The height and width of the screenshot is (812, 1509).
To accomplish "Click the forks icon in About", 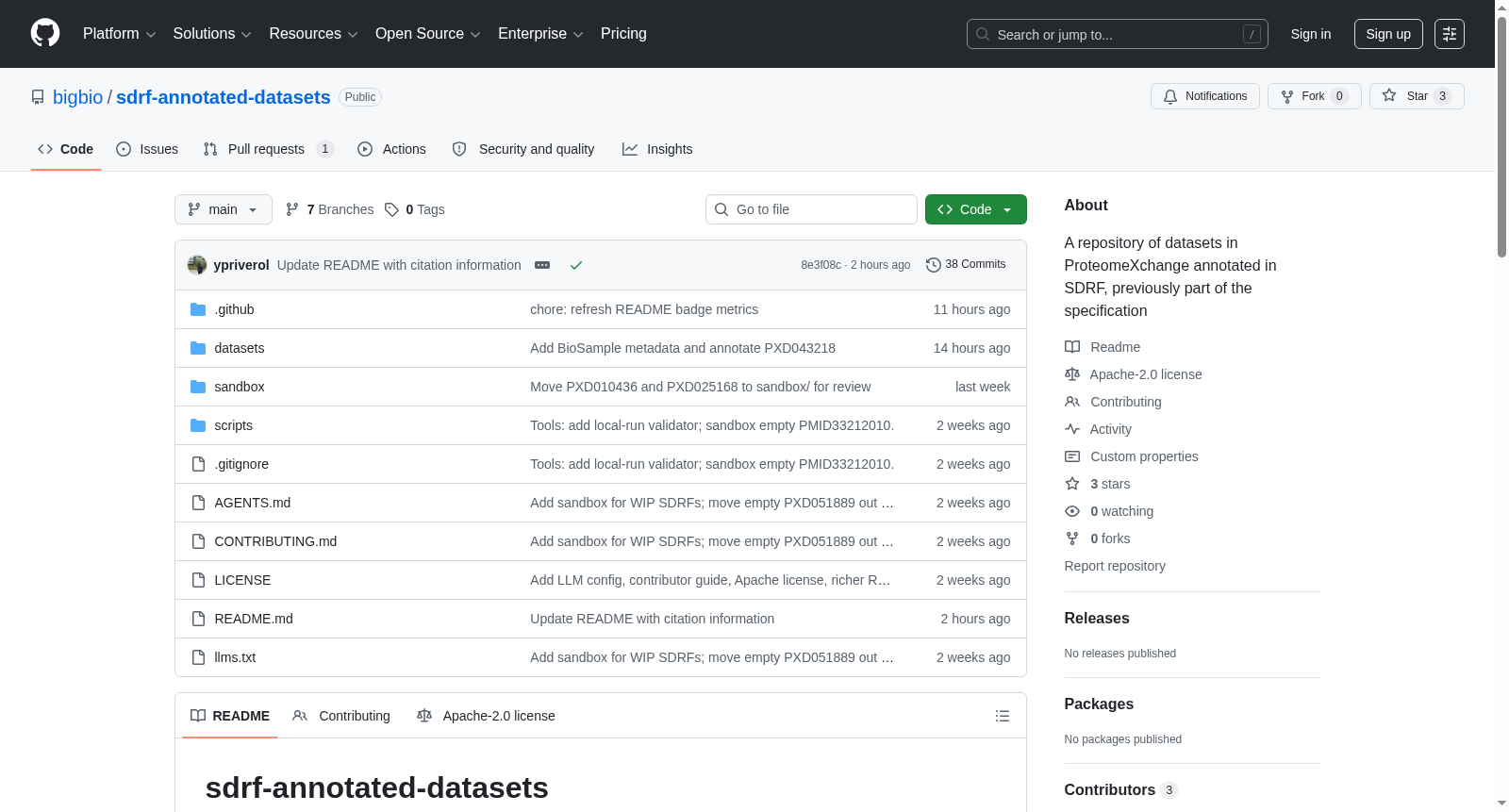I will 1072,539.
